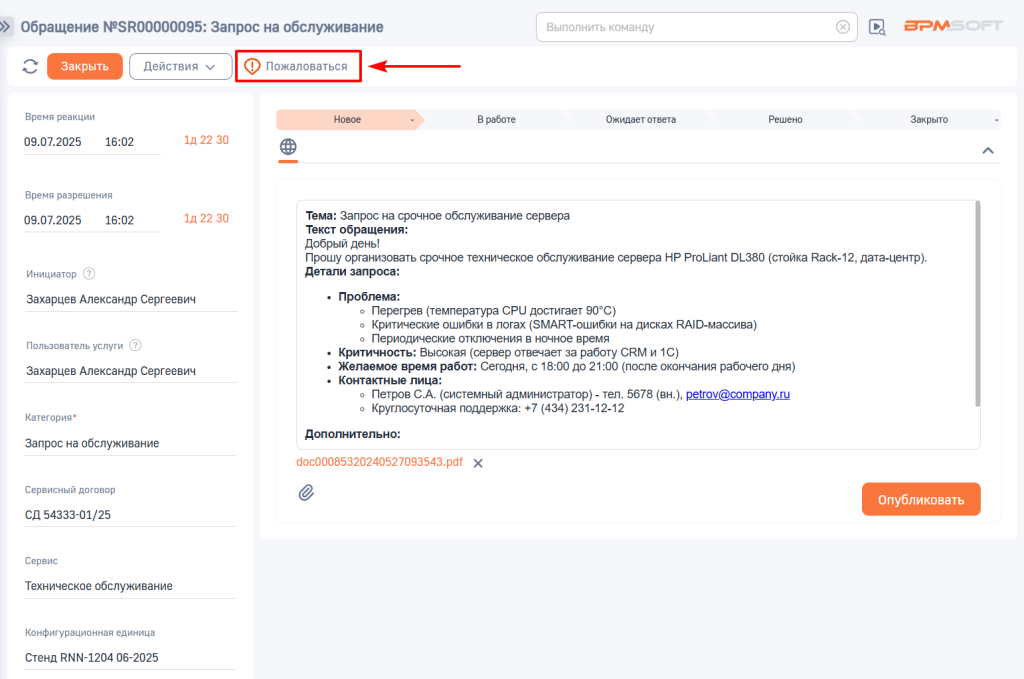Show the help hint next to Инициатор
Screen dimensions: 1024x679
click(x=89, y=274)
